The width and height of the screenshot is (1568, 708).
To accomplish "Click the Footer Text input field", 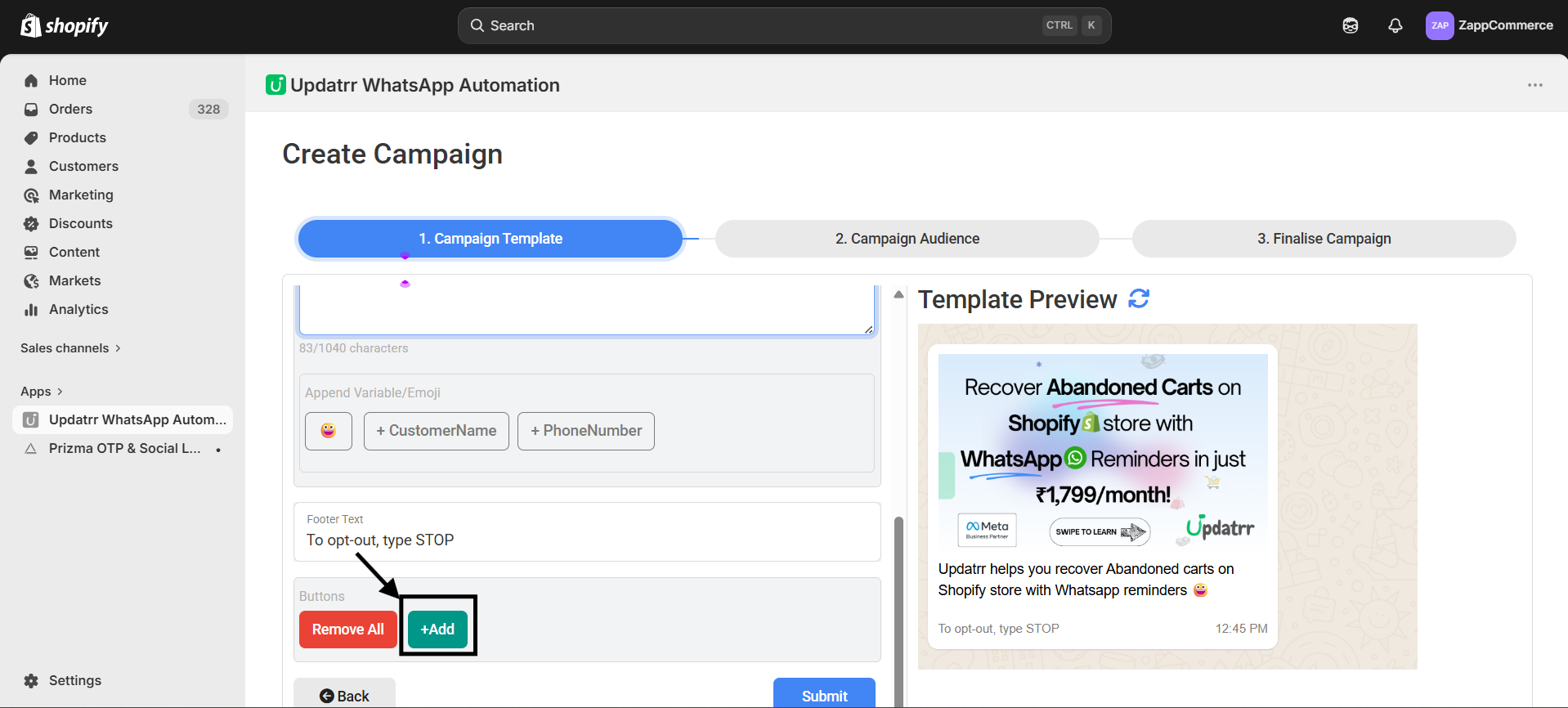I will (x=586, y=540).
